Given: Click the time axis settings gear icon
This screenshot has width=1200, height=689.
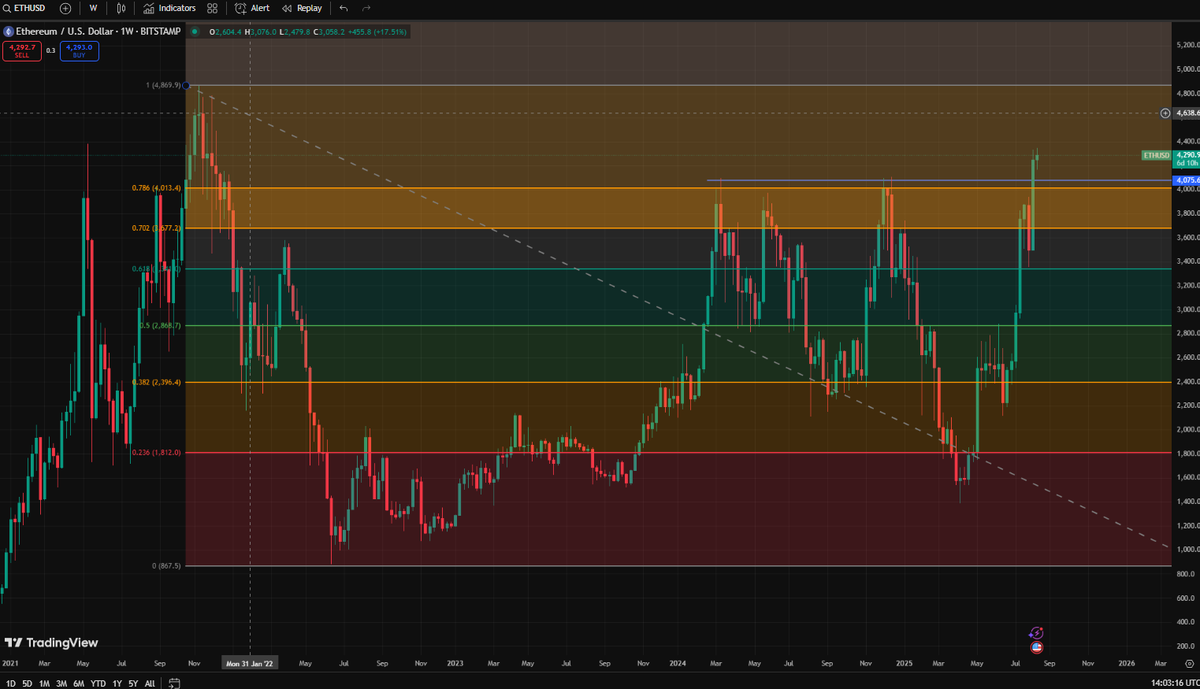Looking at the screenshot, I should click(x=1189, y=662).
